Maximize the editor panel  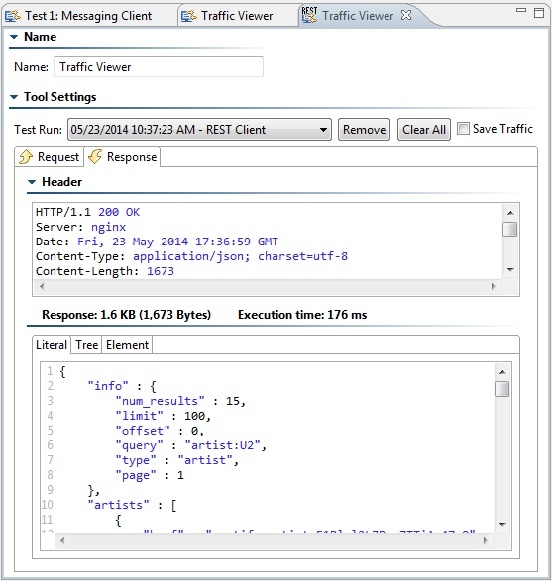pos(539,13)
